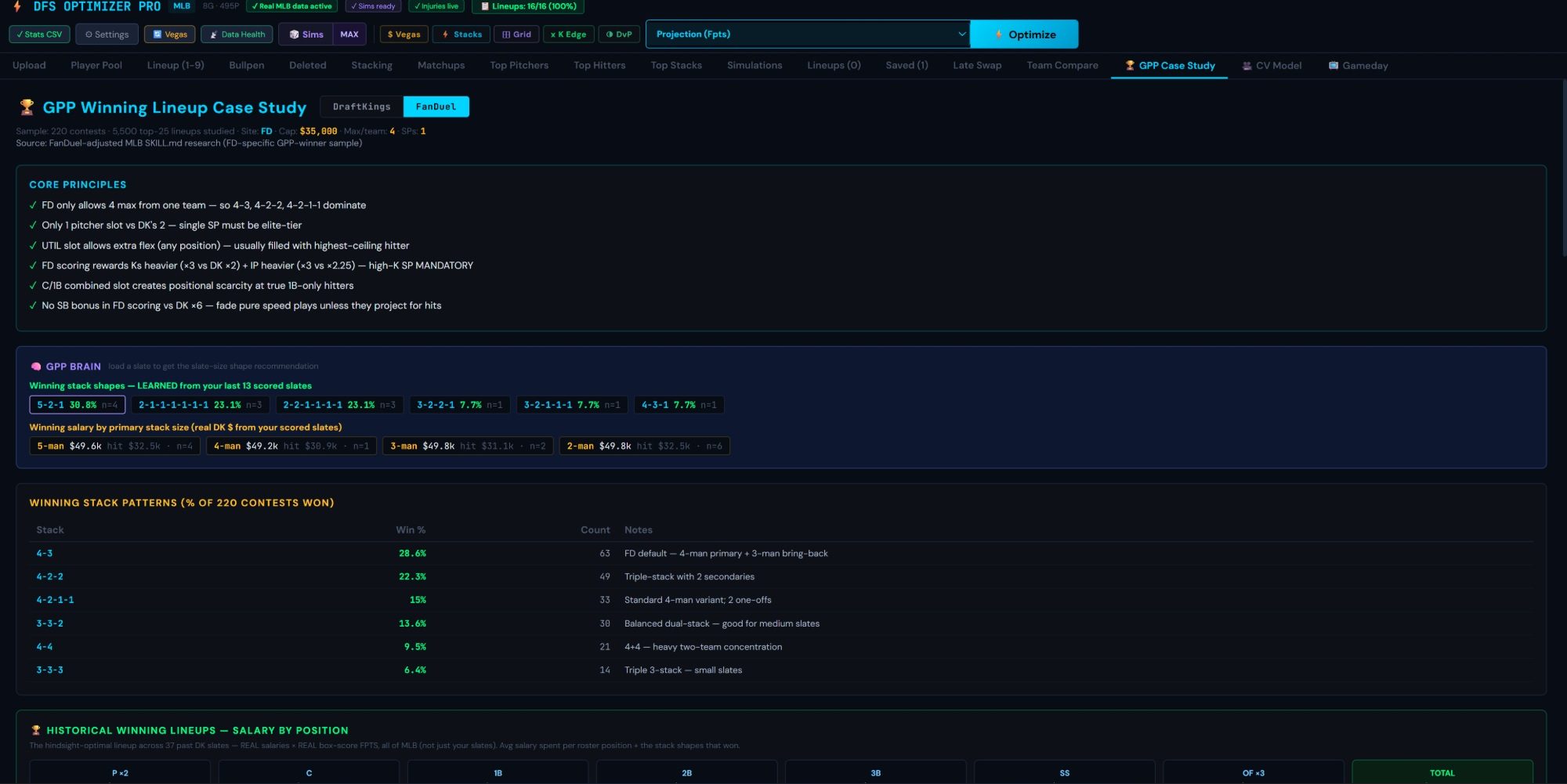Select the 5-man salary chip

[x=114, y=446]
